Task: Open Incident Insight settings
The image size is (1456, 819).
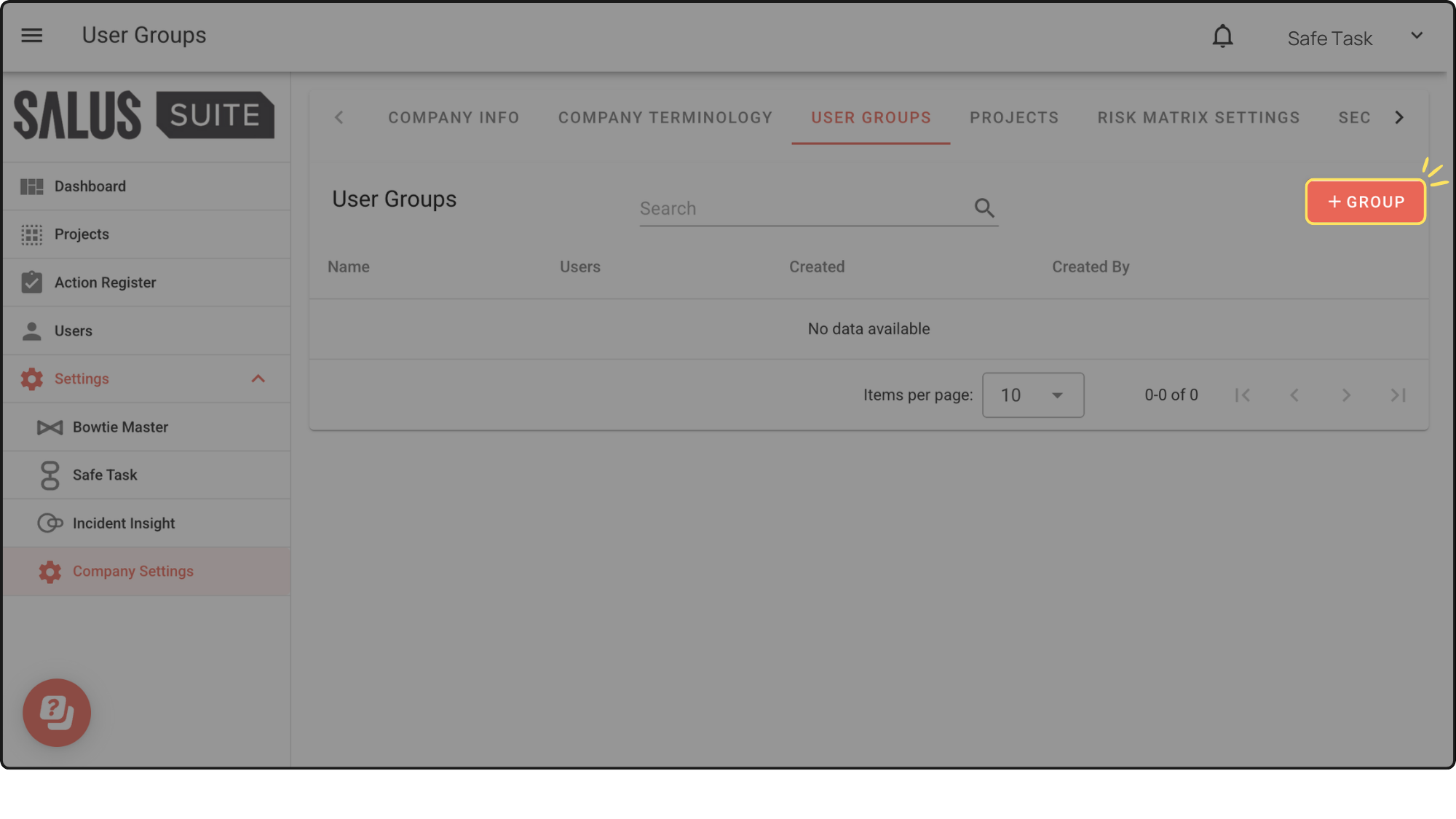Action: (124, 523)
